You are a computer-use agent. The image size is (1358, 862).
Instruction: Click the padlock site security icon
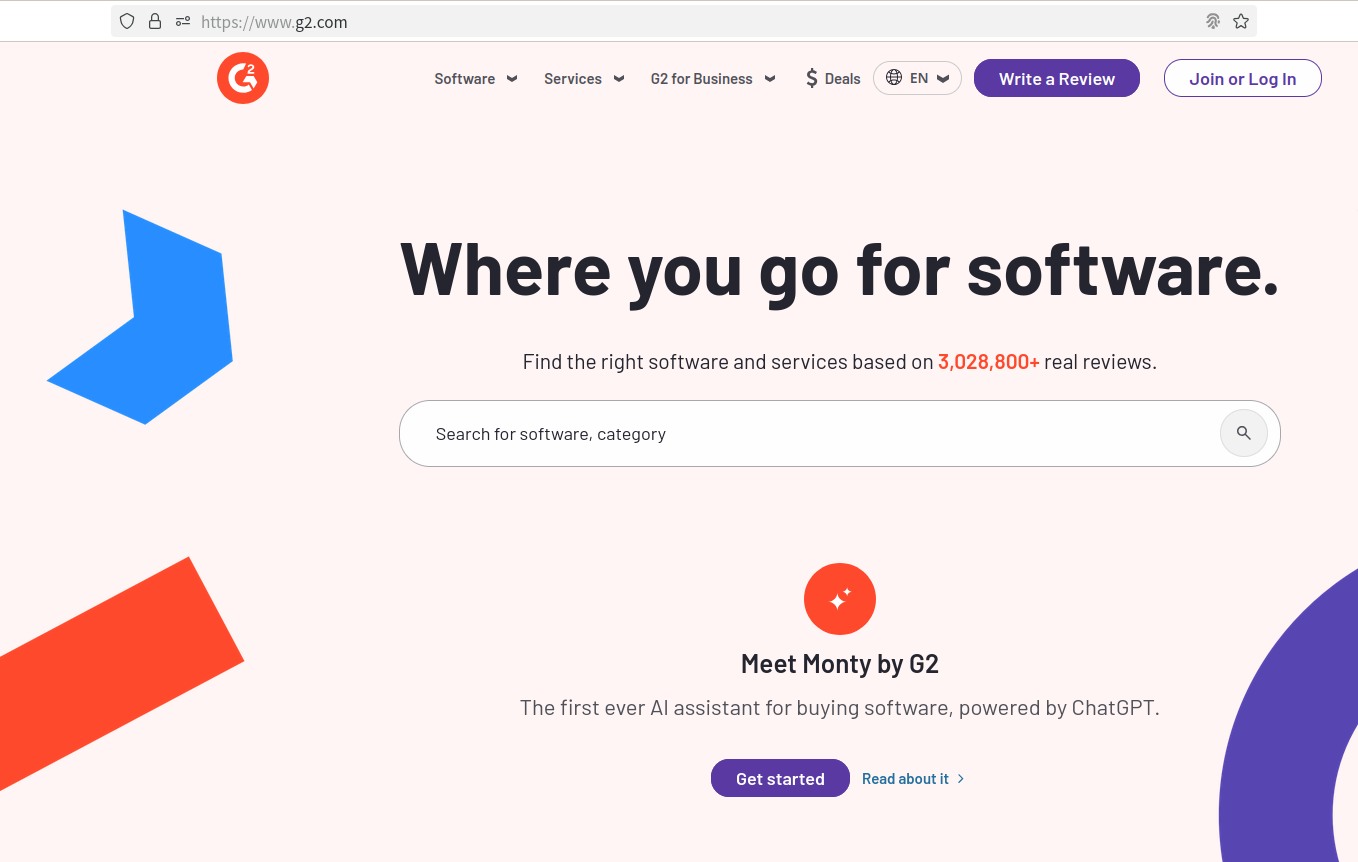coord(155,21)
